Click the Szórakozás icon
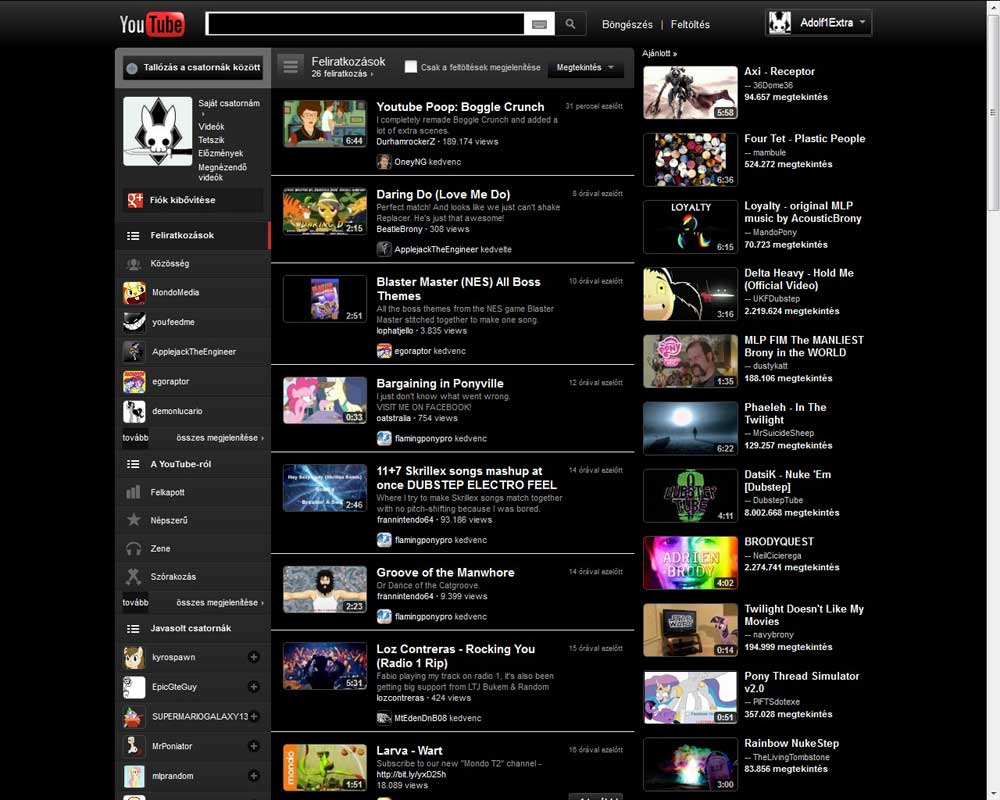Viewport: 1000px width, 800px height. [133, 577]
